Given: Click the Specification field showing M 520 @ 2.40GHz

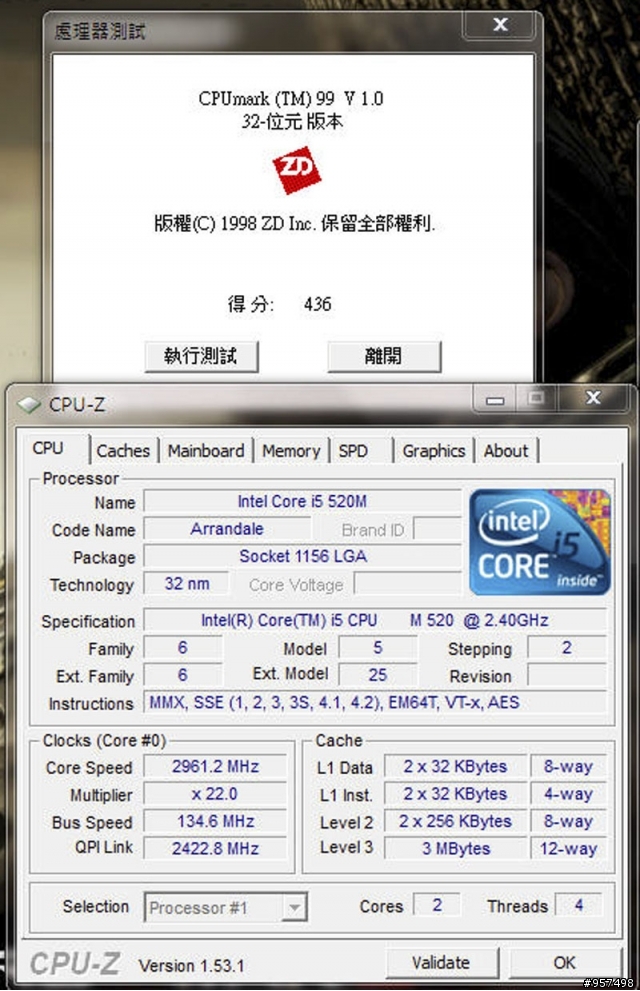Looking at the screenshot, I should pyautogui.click(x=375, y=620).
